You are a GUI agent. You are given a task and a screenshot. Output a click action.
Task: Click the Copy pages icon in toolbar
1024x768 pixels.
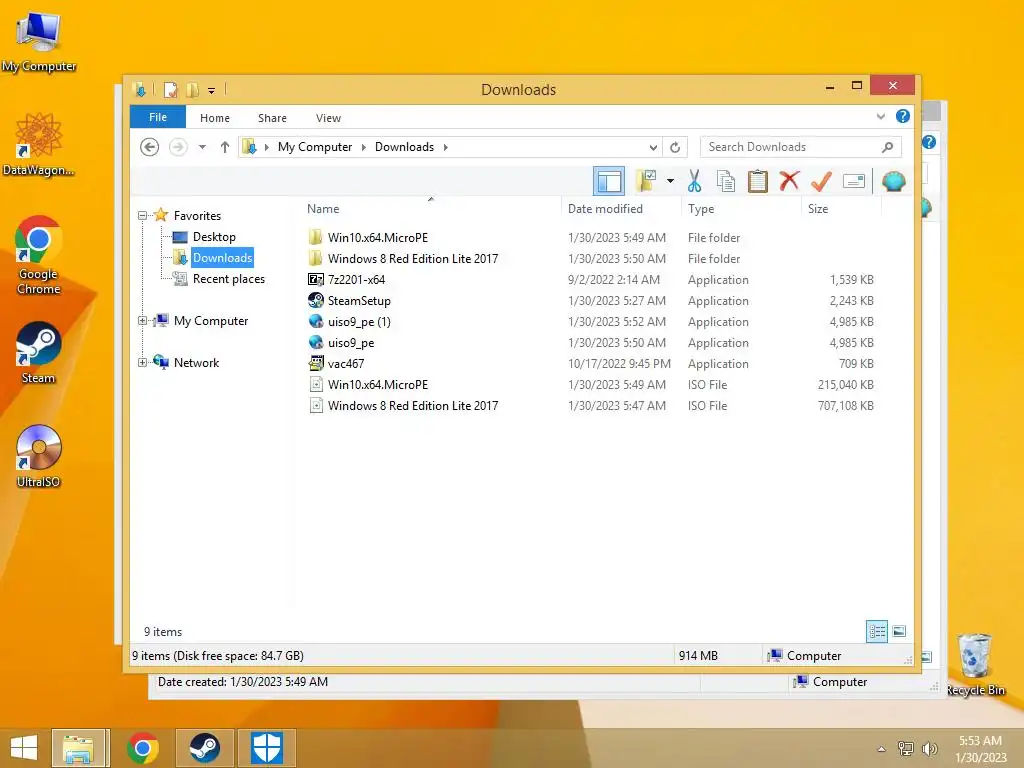tap(726, 181)
